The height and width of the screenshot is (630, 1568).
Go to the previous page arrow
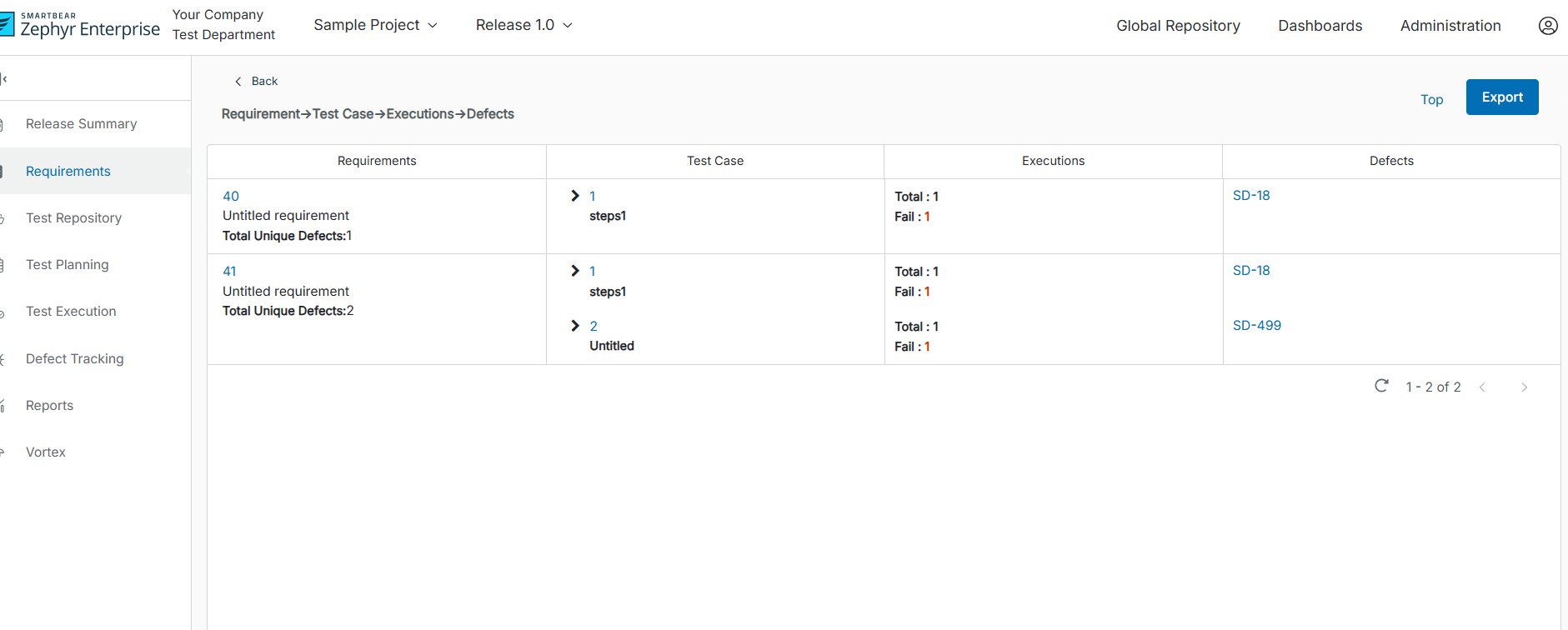pyautogui.click(x=1482, y=387)
